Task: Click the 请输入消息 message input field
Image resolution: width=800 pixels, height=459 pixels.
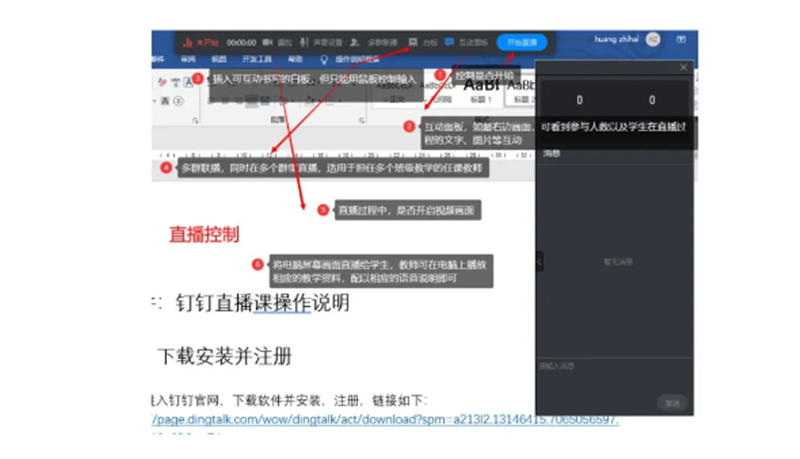Action: click(x=614, y=375)
